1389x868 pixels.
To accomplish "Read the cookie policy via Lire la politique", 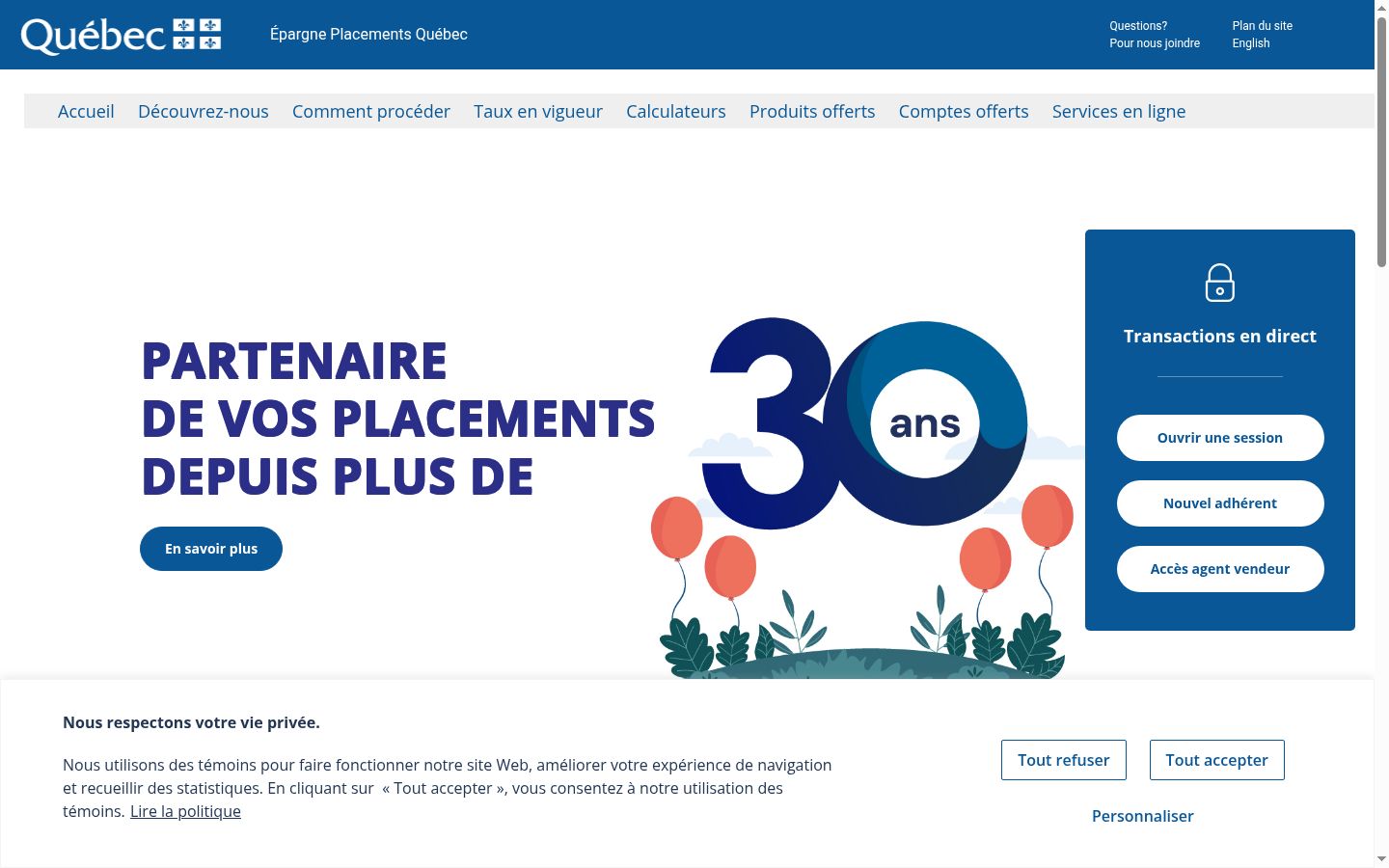I will click(x=185, y=811).
